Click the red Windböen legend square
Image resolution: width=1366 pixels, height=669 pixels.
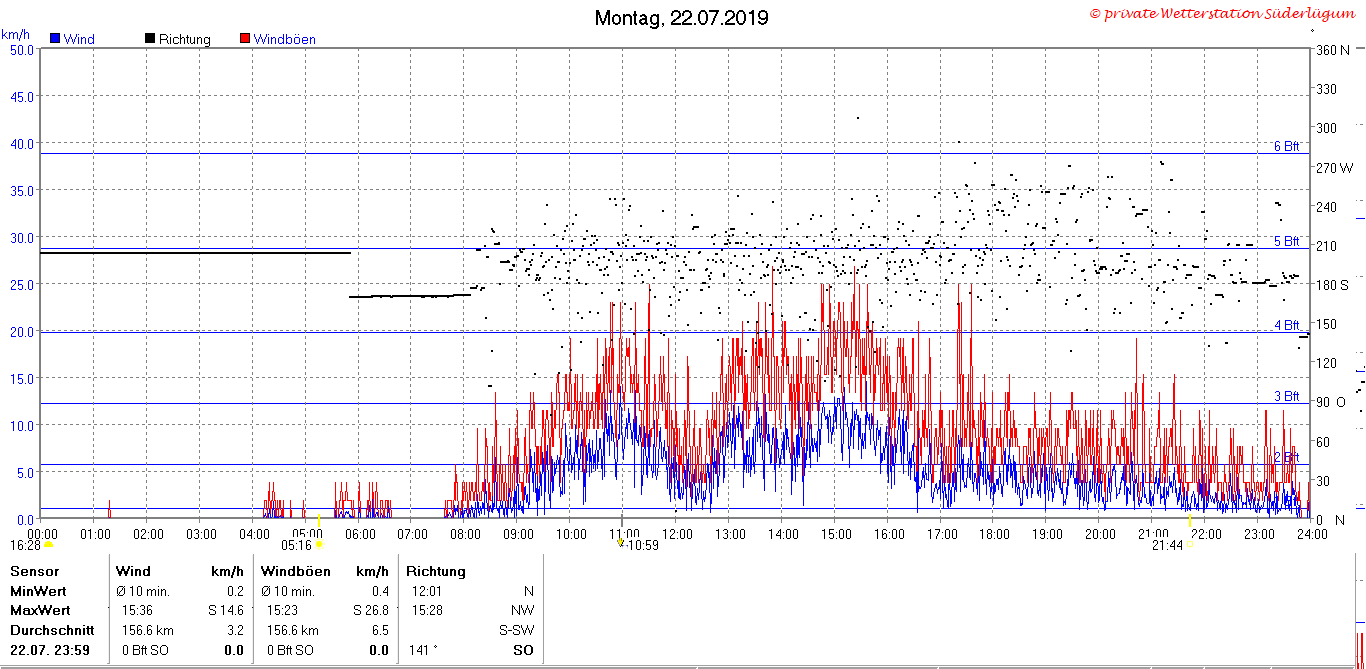click(245, 39)
